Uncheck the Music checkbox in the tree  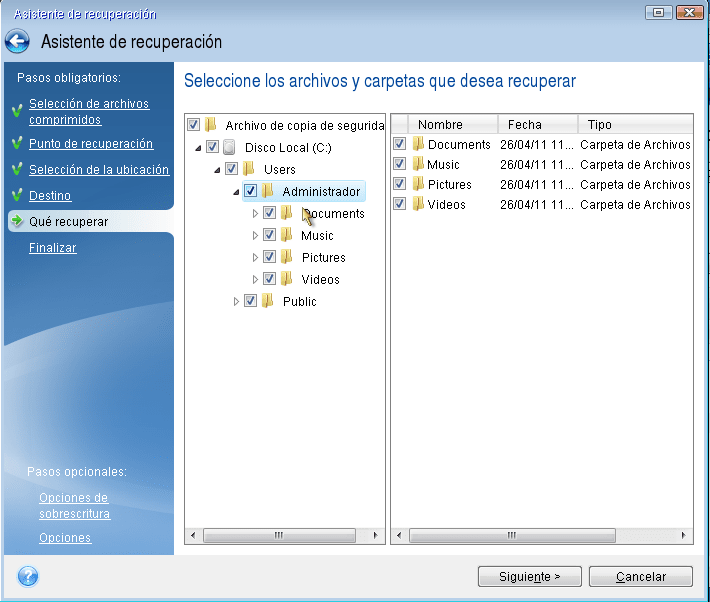point(269,235)
